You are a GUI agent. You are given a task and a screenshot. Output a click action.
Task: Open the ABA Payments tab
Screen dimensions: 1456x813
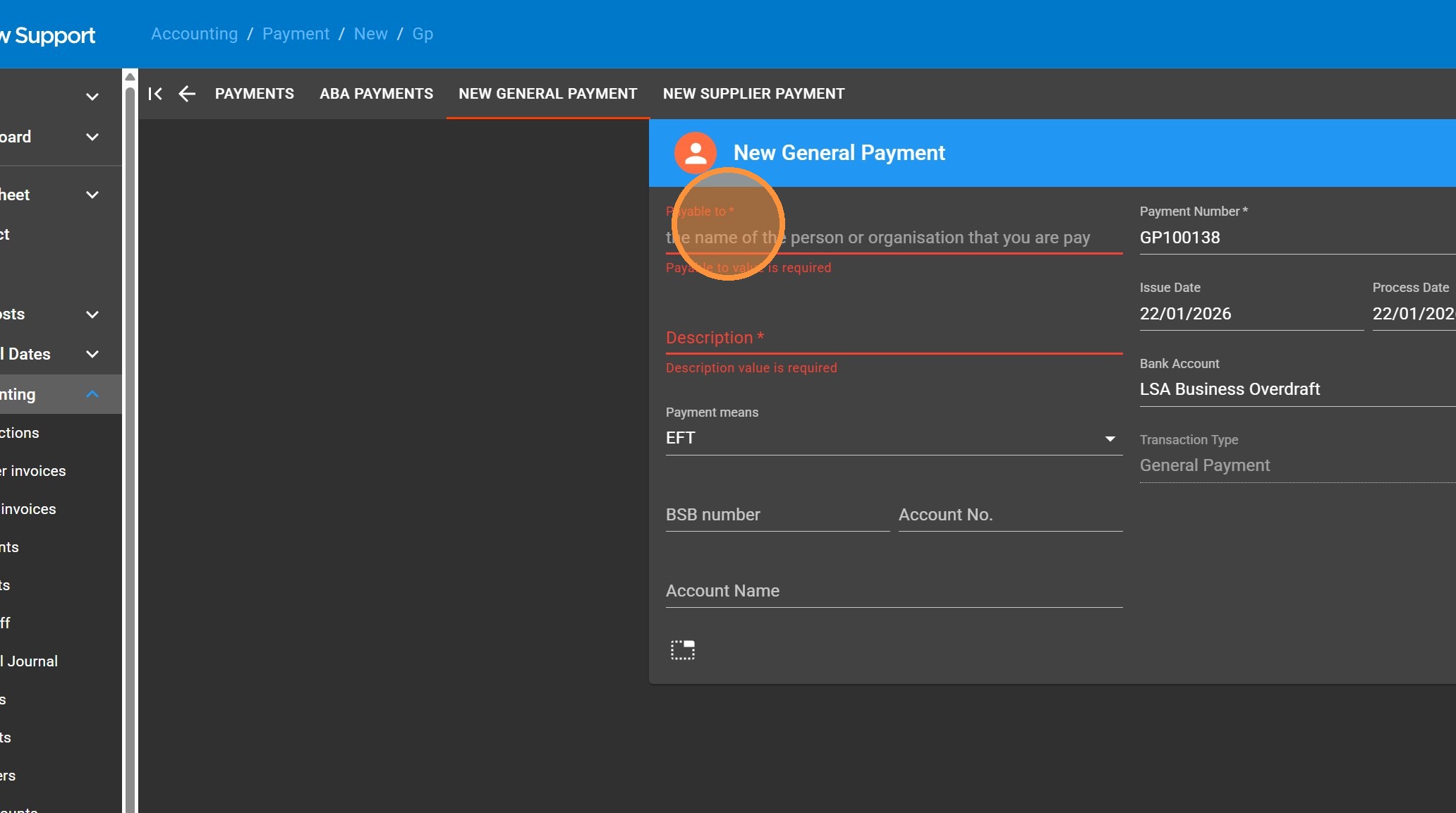(376, 94)
